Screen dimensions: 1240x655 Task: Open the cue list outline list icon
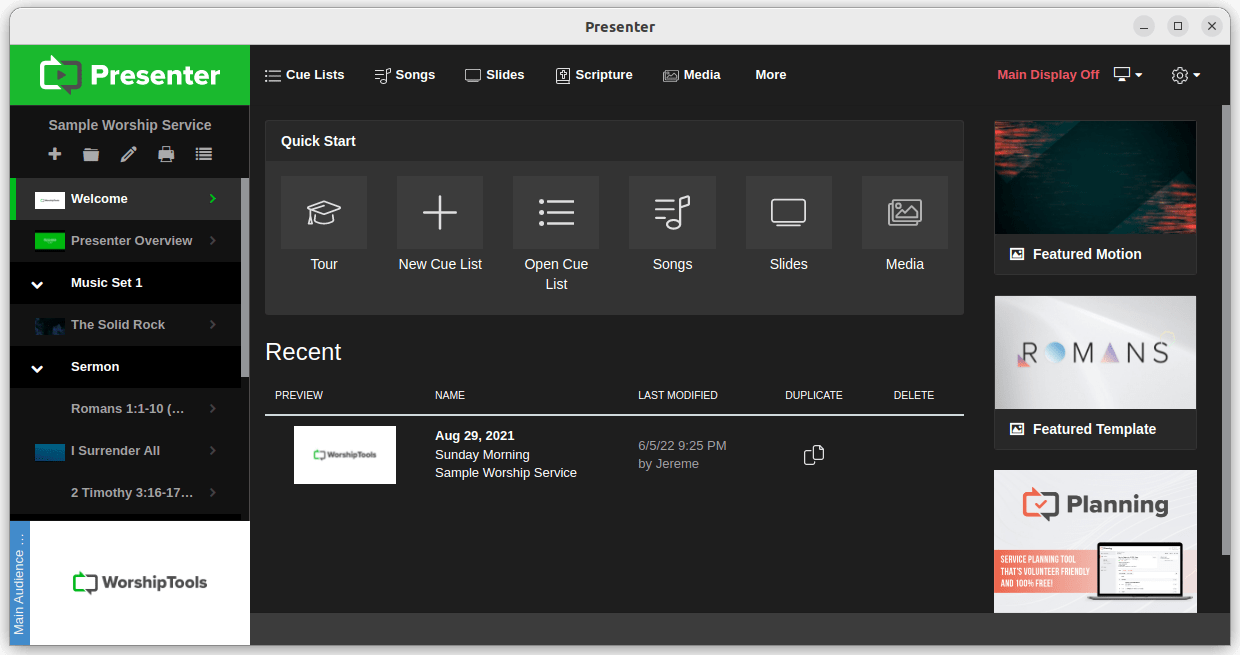[203, 154]
